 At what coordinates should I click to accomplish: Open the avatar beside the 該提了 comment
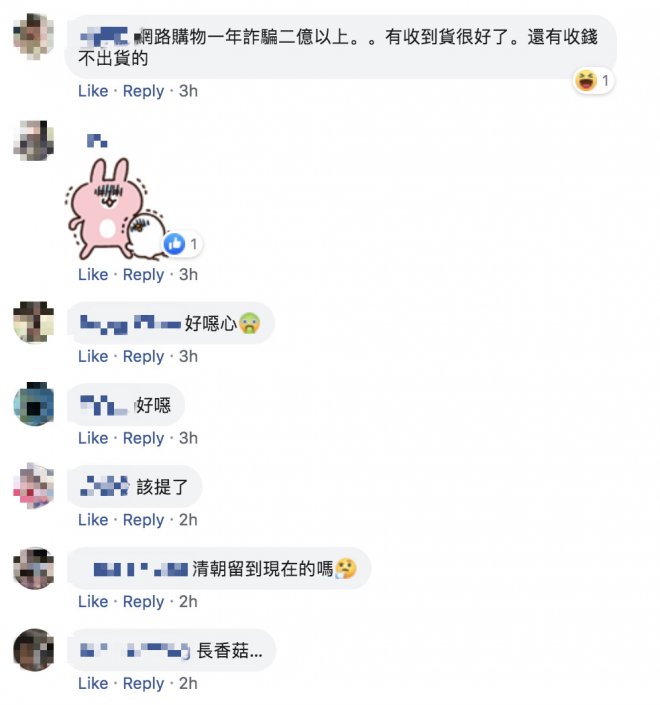click(x=34, y=486)
